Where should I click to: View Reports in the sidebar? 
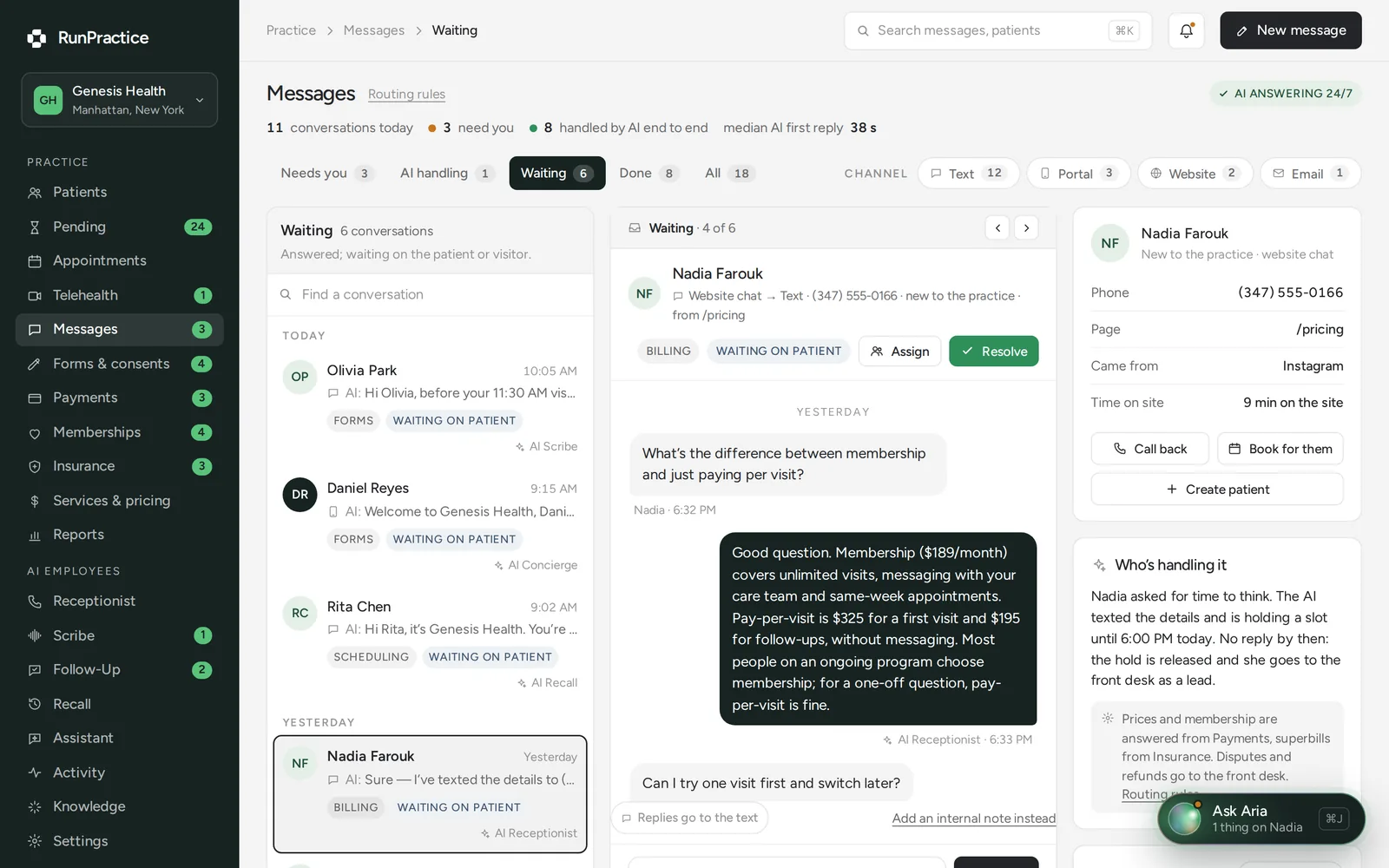(x=120, y=535)
